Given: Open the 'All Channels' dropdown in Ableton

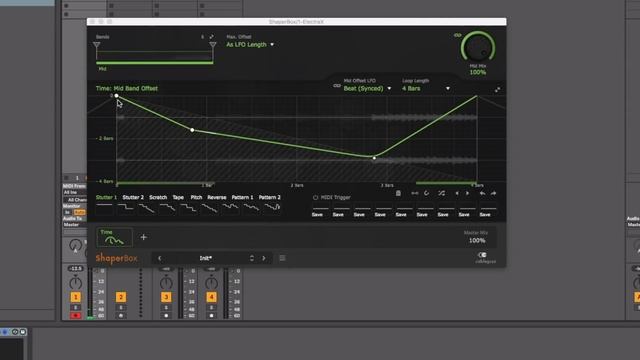Looking at the screenshot, I should click(75, 200).
